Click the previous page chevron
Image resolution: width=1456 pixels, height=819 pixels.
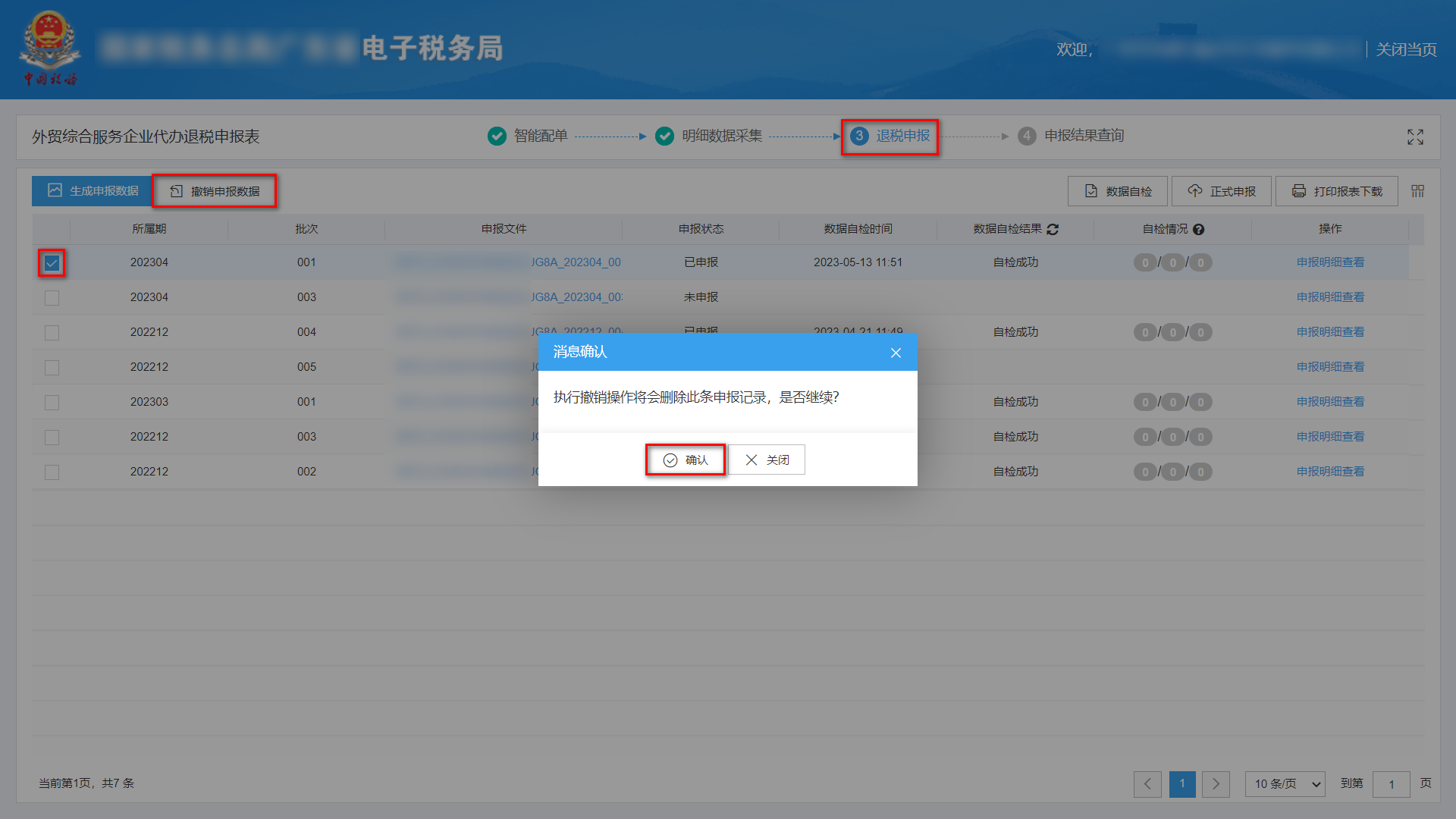coord(1147,784)
